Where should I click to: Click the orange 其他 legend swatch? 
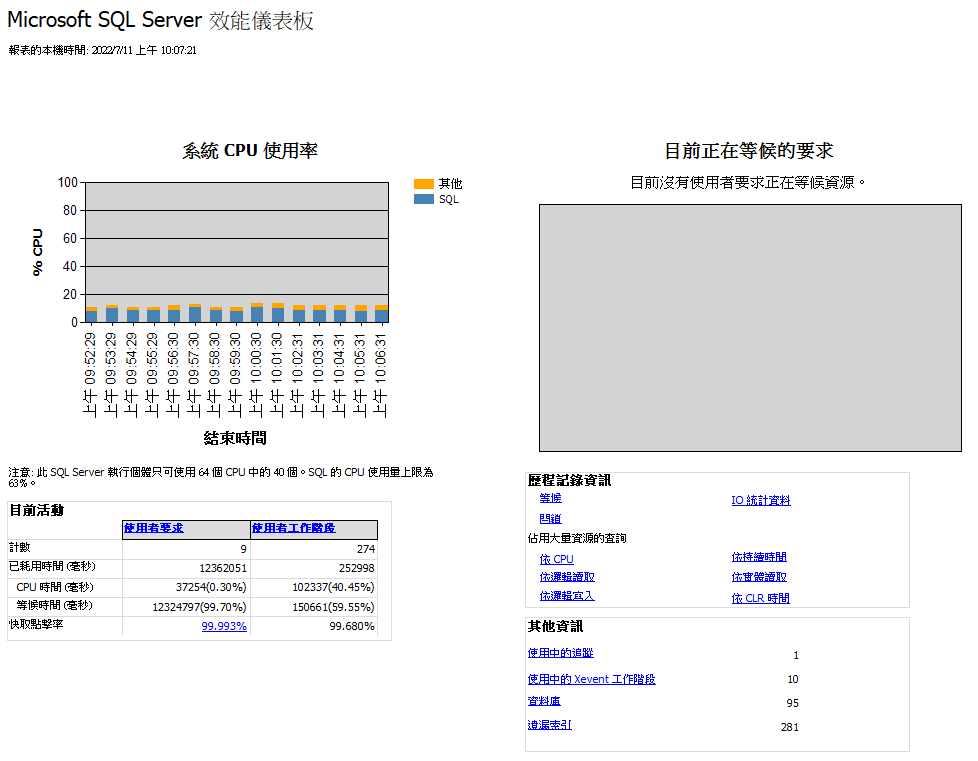coord(423,183)
